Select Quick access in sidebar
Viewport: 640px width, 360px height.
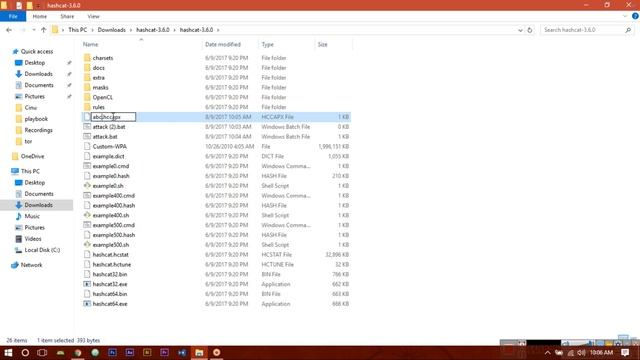pyautogui.click(x=37, y=51)
